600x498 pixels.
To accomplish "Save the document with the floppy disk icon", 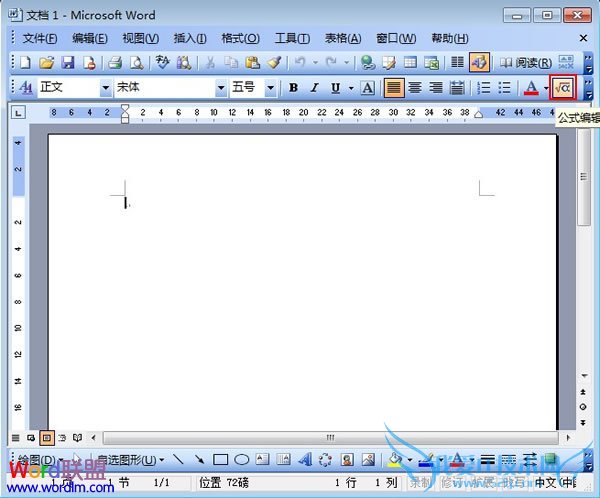I will 68,62.
